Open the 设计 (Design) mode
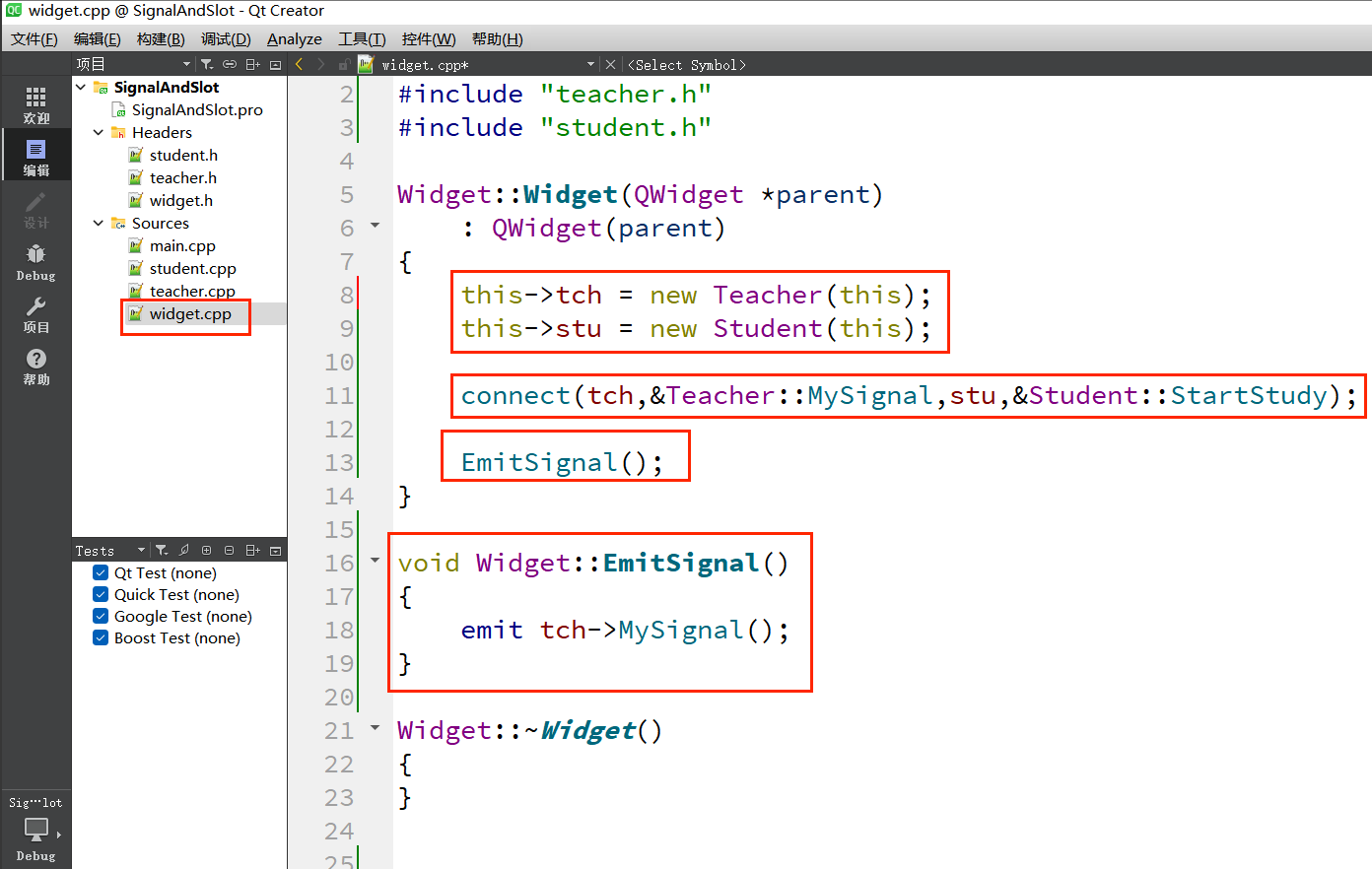Image resolution: width=1372 pixels, height=869 pixels. coord(35,209)
